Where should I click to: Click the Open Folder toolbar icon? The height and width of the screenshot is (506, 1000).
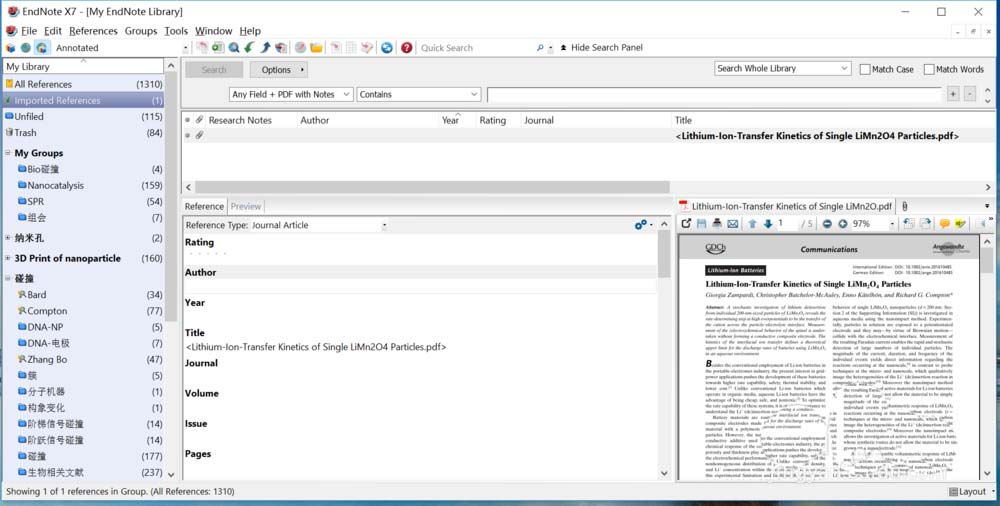tap(316, 48)
